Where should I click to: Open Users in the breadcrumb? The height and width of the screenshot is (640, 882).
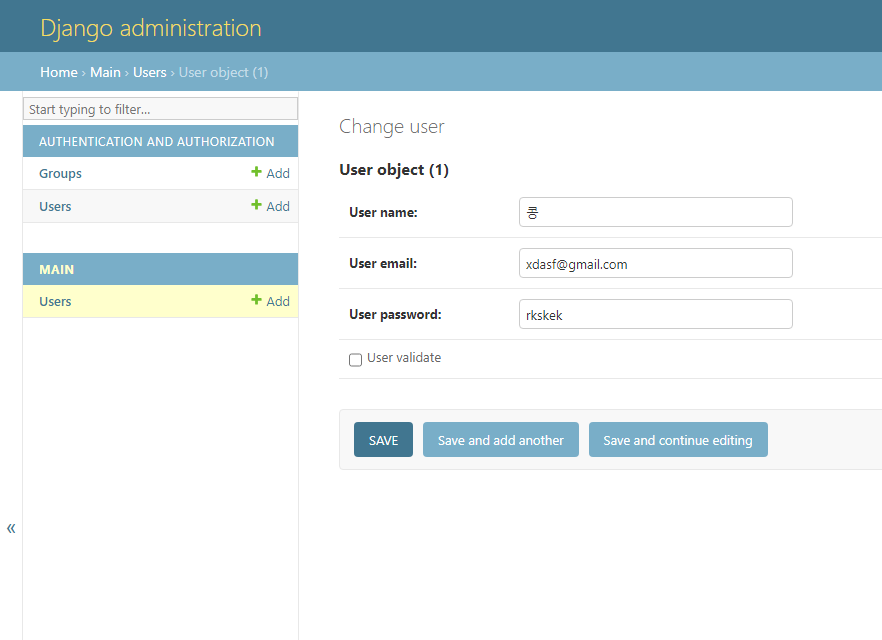150,73
